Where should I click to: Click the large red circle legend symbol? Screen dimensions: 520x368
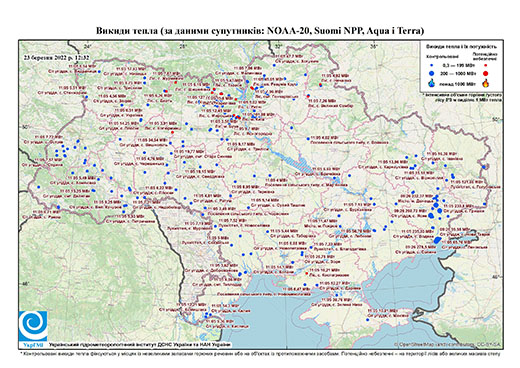click(x=485, y=73)
